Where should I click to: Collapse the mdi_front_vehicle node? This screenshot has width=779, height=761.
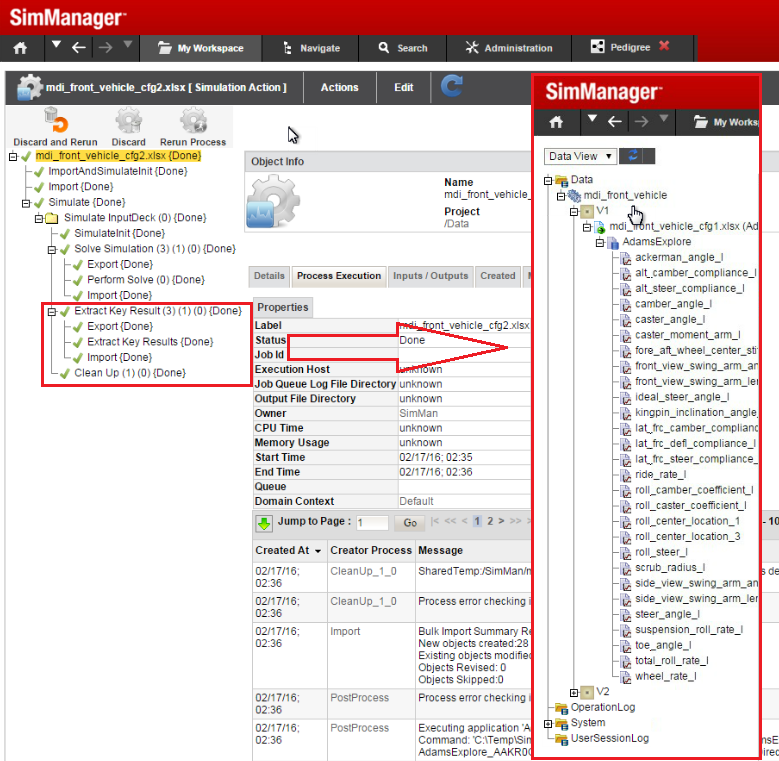(560, 196)
